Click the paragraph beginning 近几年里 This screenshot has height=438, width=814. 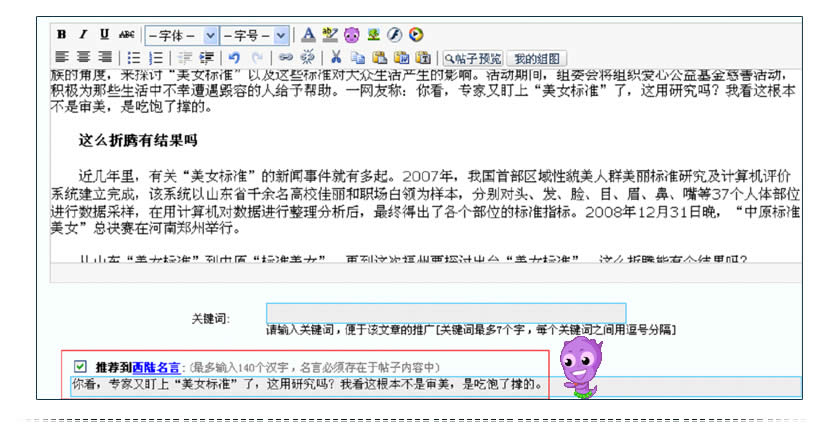pos(425,202)
